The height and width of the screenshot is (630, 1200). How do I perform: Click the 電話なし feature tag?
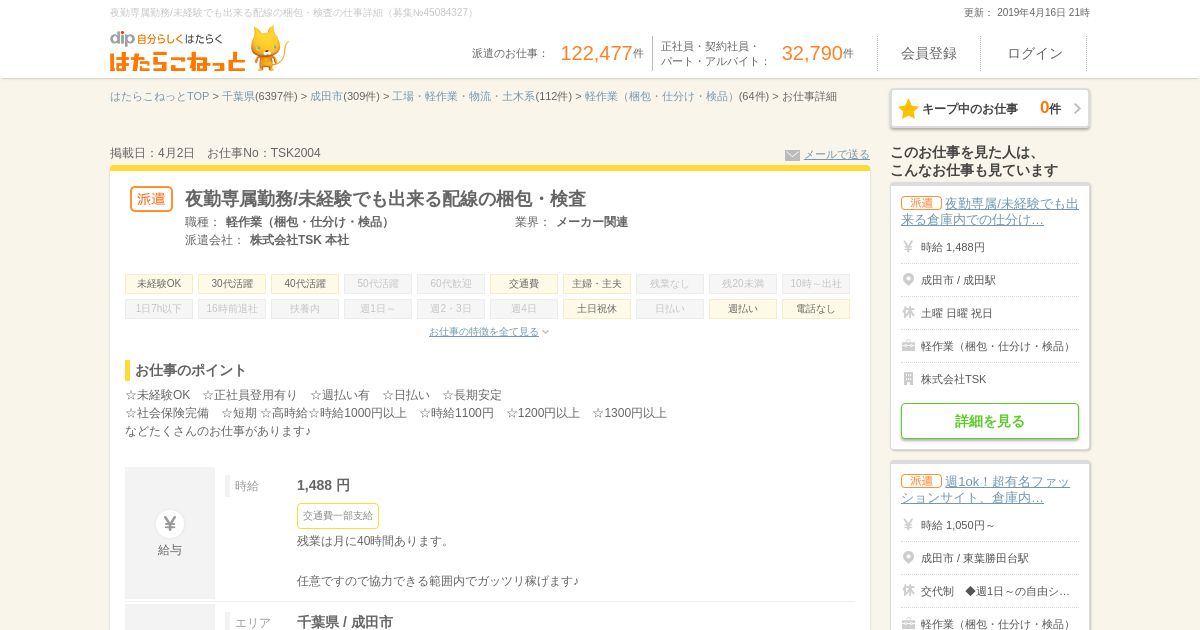[x=816, y=309]
